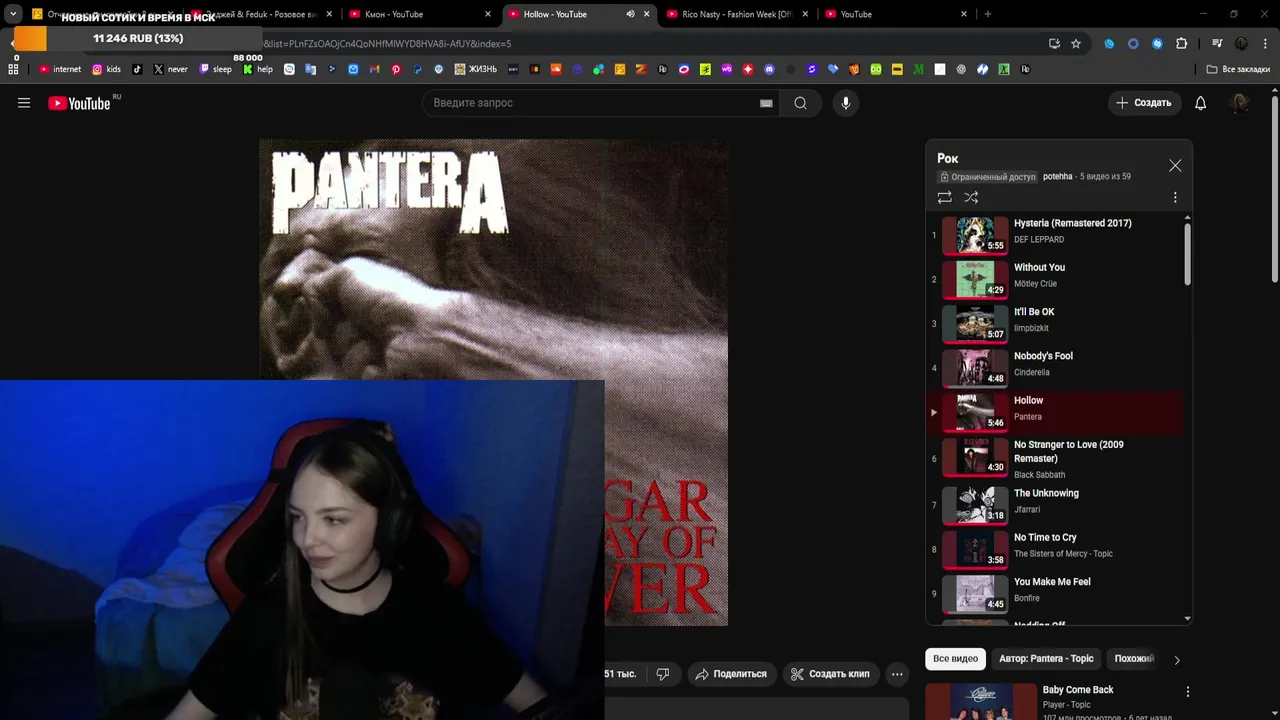Viewport: 1280px width, 720px height.
Task: Close the Рок playlist panel
Action: (x=1175, y=165)
